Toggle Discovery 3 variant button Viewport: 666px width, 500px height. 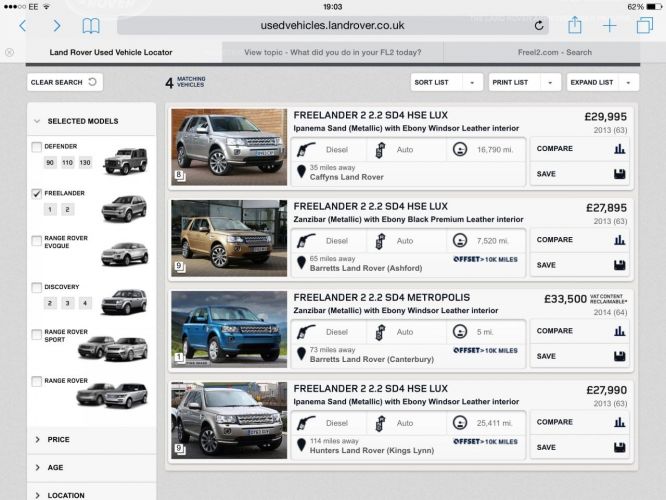[68, 303]
